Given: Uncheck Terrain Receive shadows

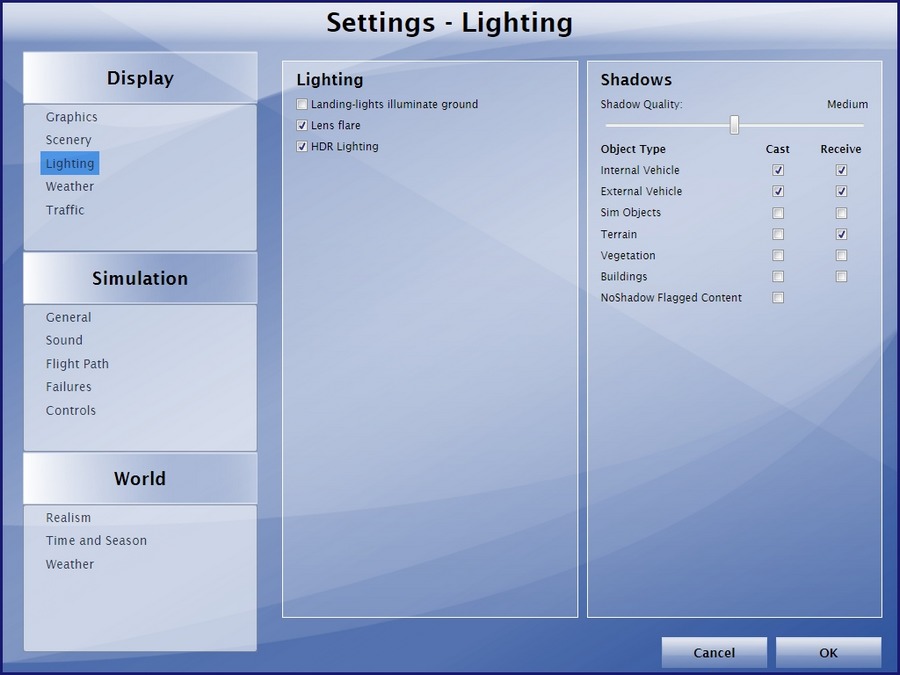Looking at the screenshot, I should (841, 234).
